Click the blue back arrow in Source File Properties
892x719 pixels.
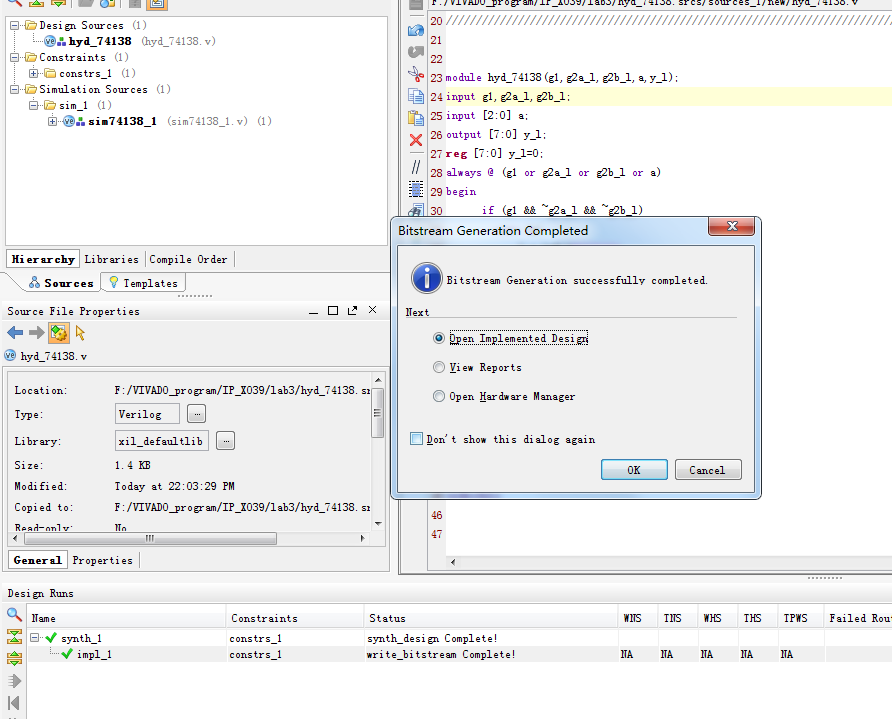click(15, 333)
